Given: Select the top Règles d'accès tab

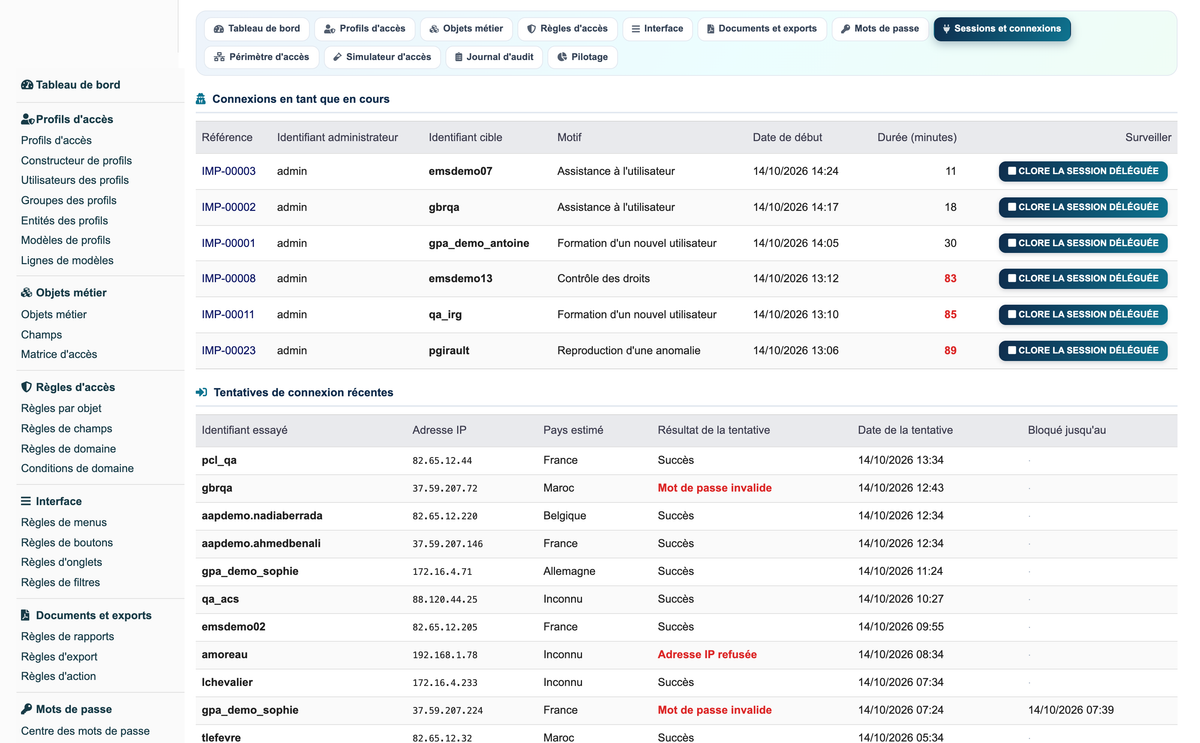Looking at the screenshot, I should point(567,29).
